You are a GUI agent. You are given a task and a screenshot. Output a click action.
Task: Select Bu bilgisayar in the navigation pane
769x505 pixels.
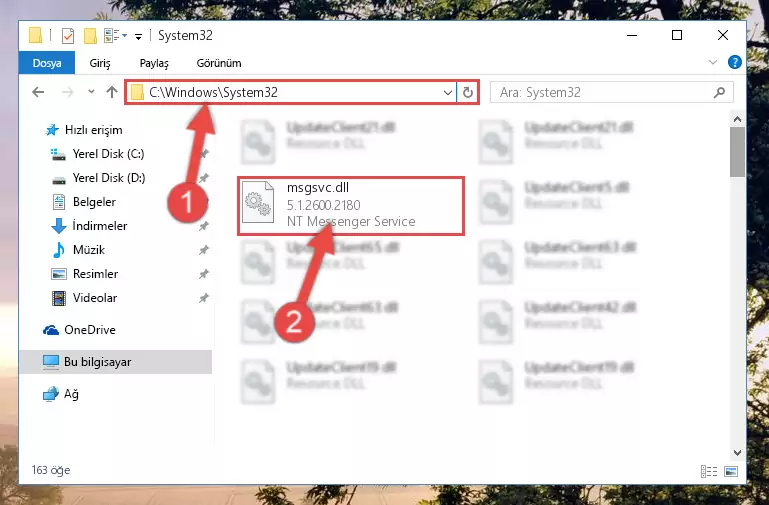pyautogui.click(x=116, y=362)
